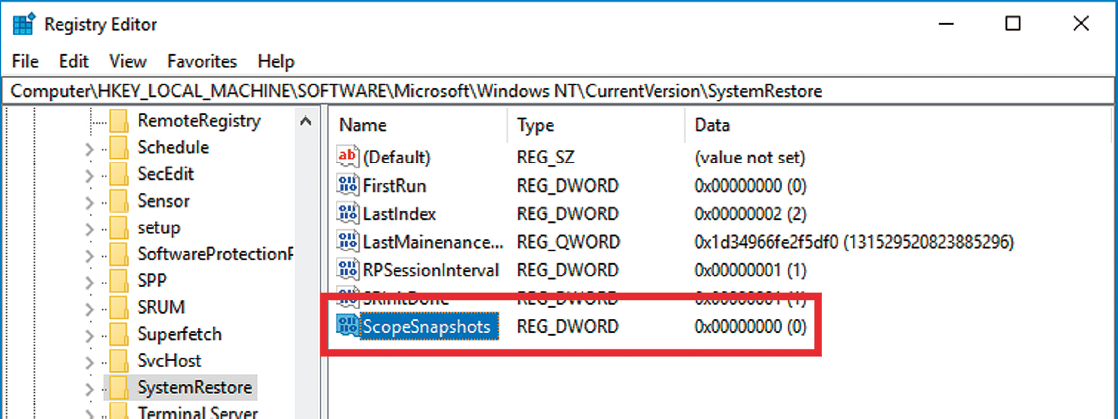The height and width of the screenshot is (419, 1118).
Task: Click the (Default) string value icon
Action: point(348,157)
